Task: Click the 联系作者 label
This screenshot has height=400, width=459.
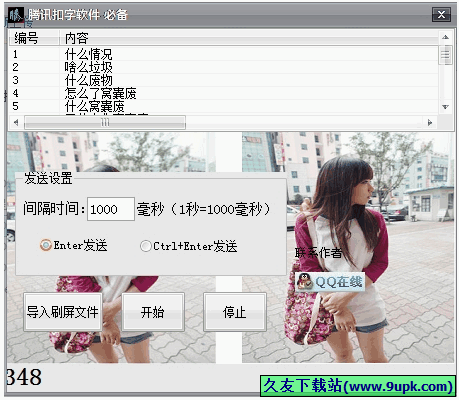Action: [x=318, y=253]
